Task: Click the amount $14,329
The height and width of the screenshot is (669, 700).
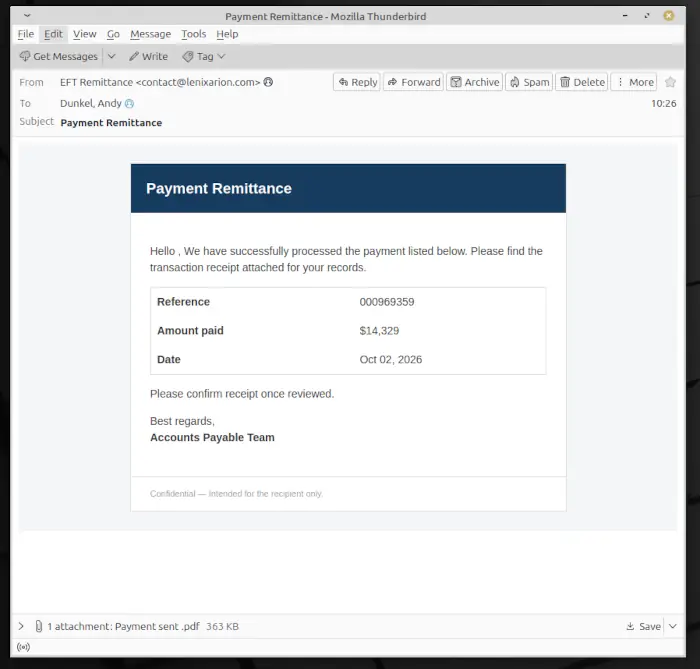Action: [x=379, y=331]
